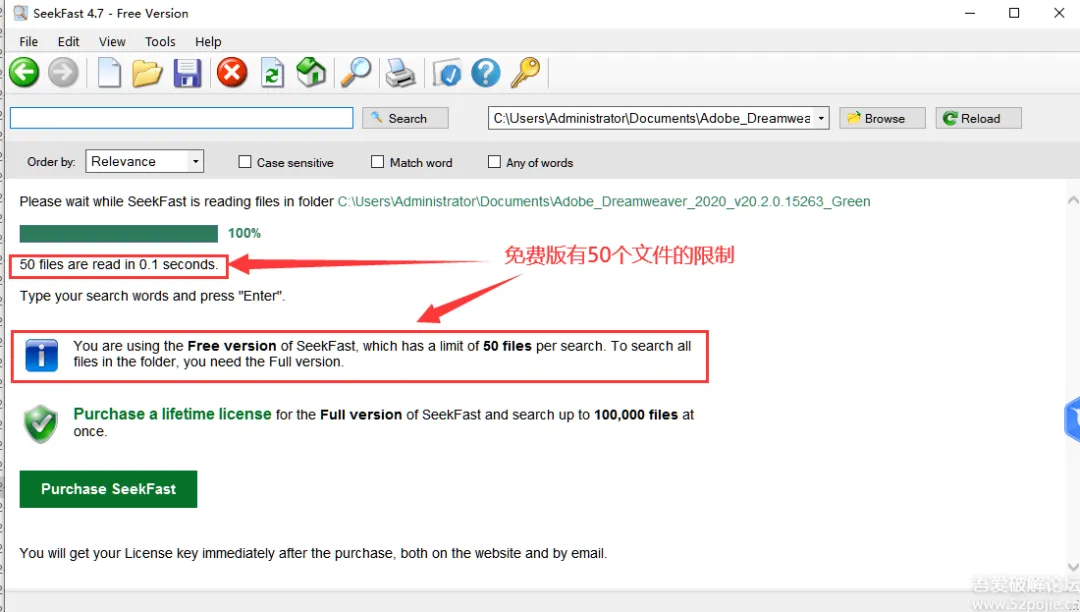Open the Edit menu
The width and height of the screenshot is (1080, 612).
(68, 41)
